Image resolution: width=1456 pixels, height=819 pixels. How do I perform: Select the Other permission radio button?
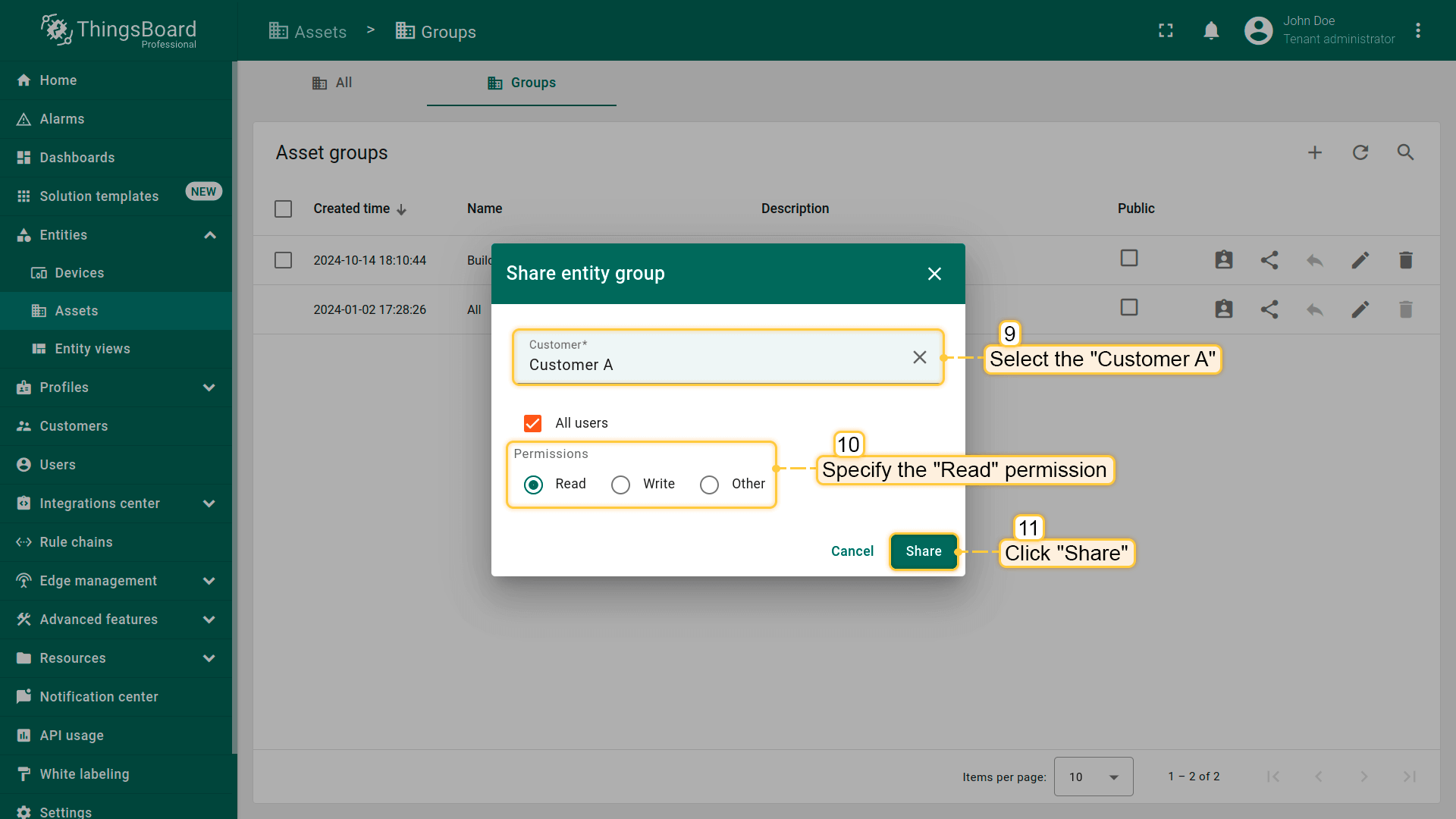pos(709,485)
